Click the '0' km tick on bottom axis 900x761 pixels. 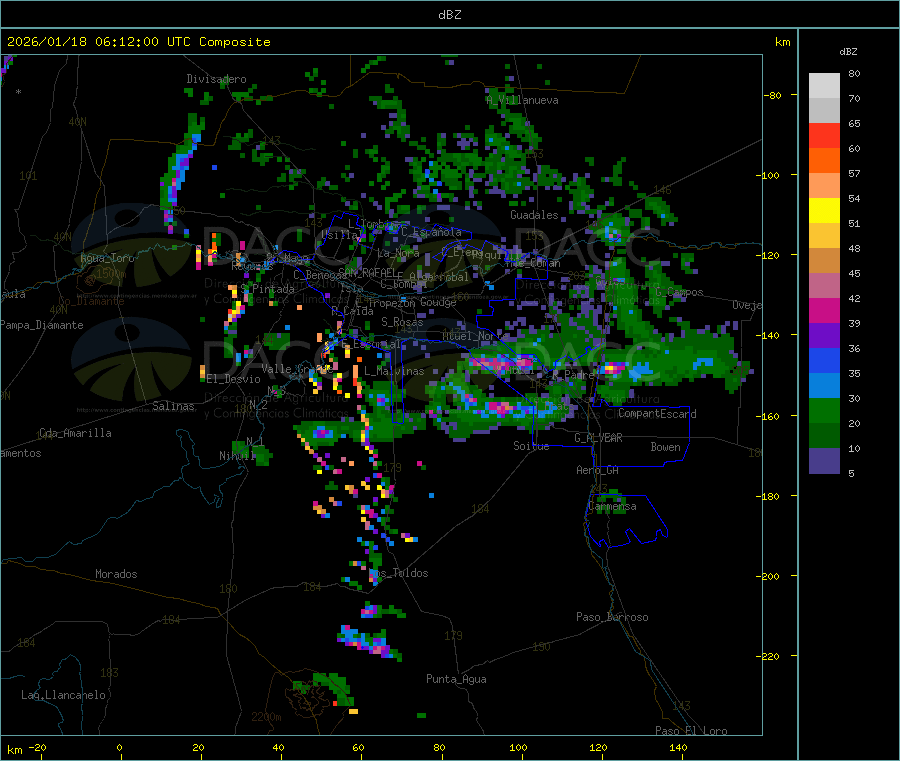tap(119, 748)
